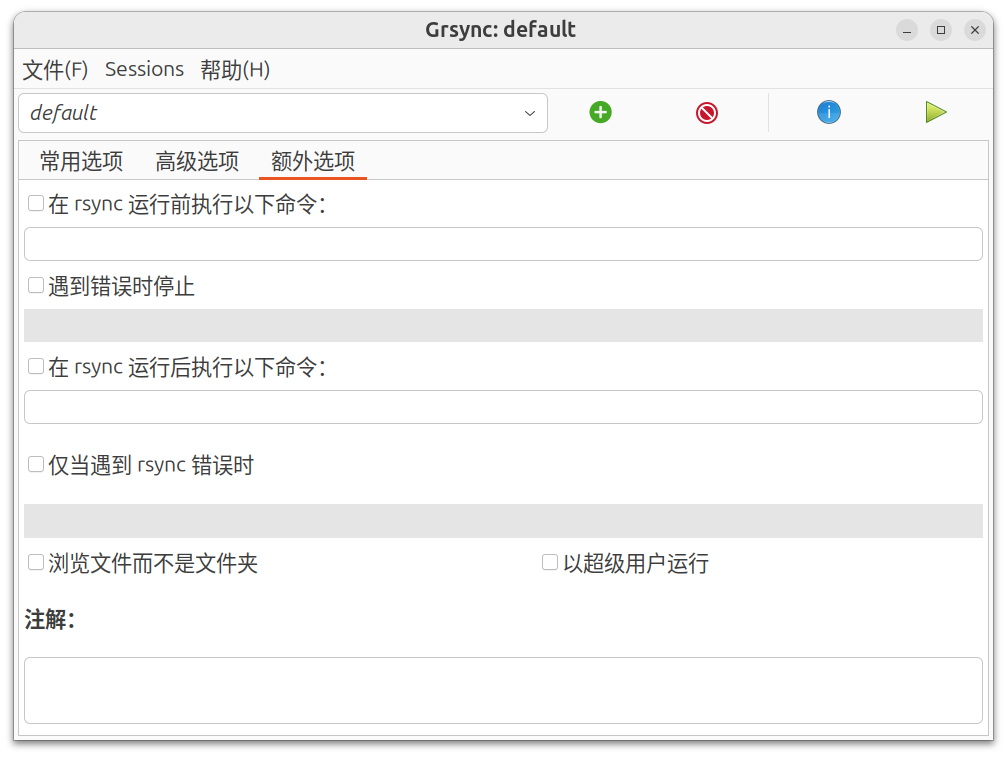Maximize the Grsync window
Image resolution: width=1007 pixels, height=757 pixels.
[940, 30]
